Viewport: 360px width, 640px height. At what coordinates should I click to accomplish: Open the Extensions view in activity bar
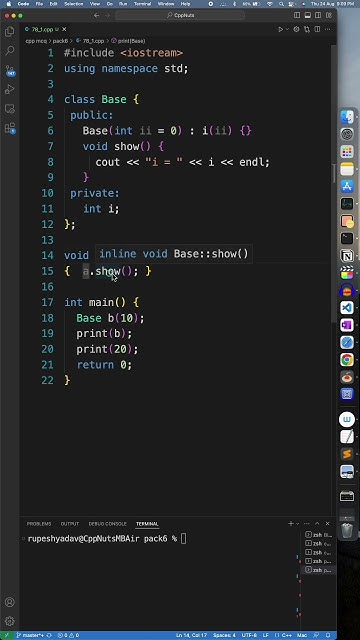[x=10, y=128]
